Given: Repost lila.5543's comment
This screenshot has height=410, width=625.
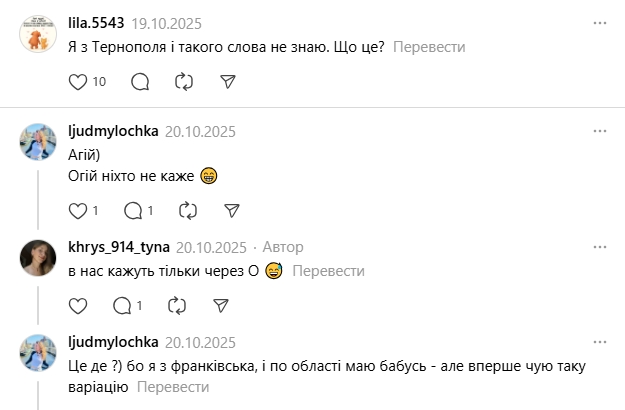Looking at the screenshot, I should pos(184,81).
